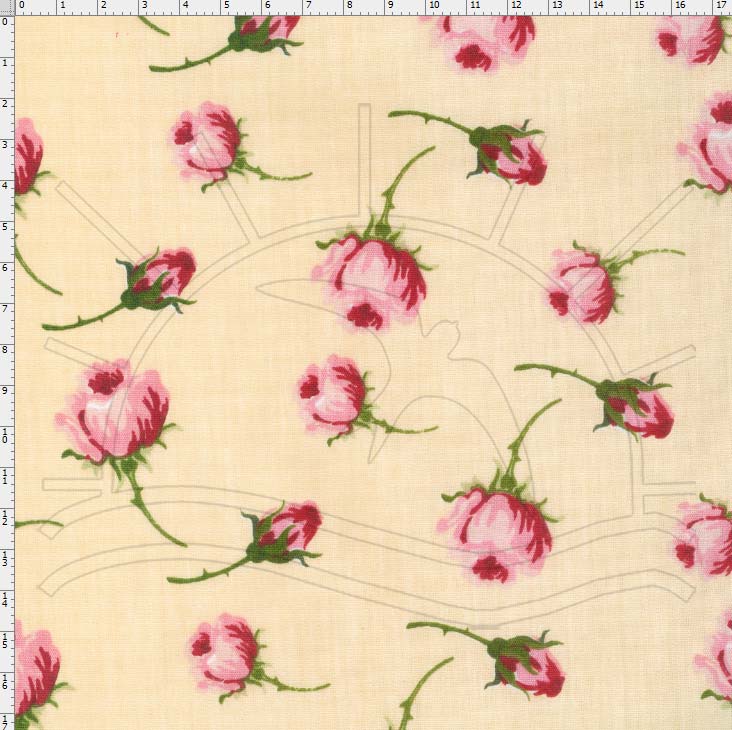Viewport: 732px width, 730px height.
Task: Click the 6 mark on the vertical ruler
Action: 5,268
